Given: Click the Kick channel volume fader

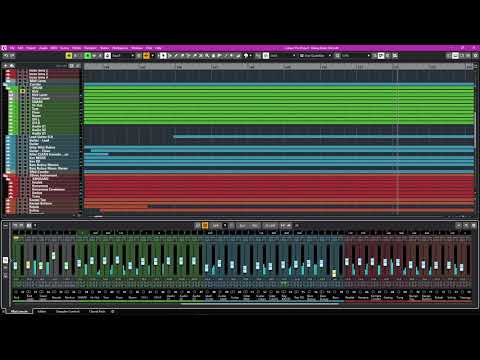Looking at the screenshot, I should coord(15,266).
